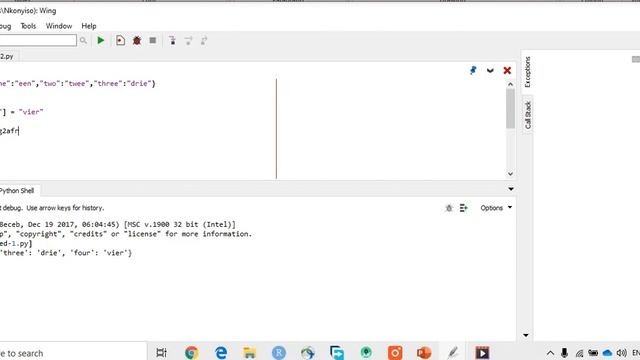Open the editor's chevron dropdown menu
The height and width of the screenshot is (360, 640).
pos(490,71)
